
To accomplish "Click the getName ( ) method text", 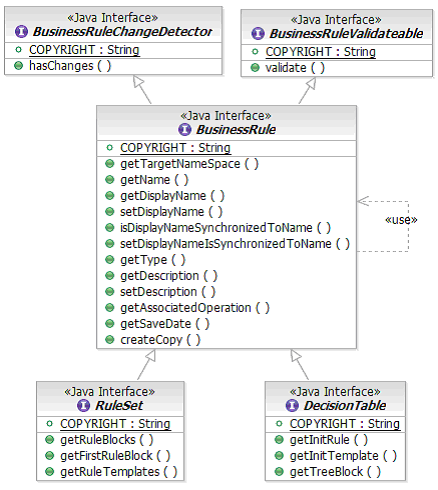I will point(154,180).
